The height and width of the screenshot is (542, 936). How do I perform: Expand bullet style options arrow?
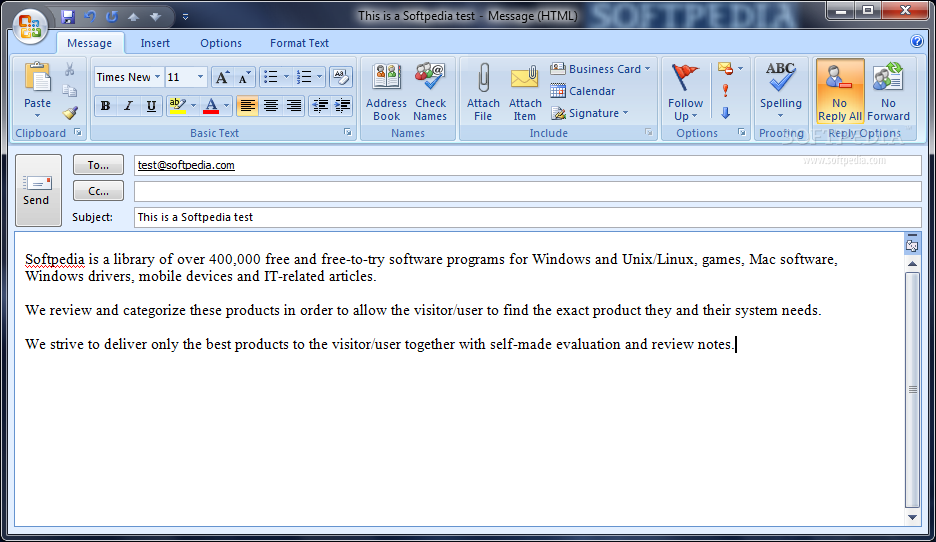pyautogui.click(x=287, y=77)
